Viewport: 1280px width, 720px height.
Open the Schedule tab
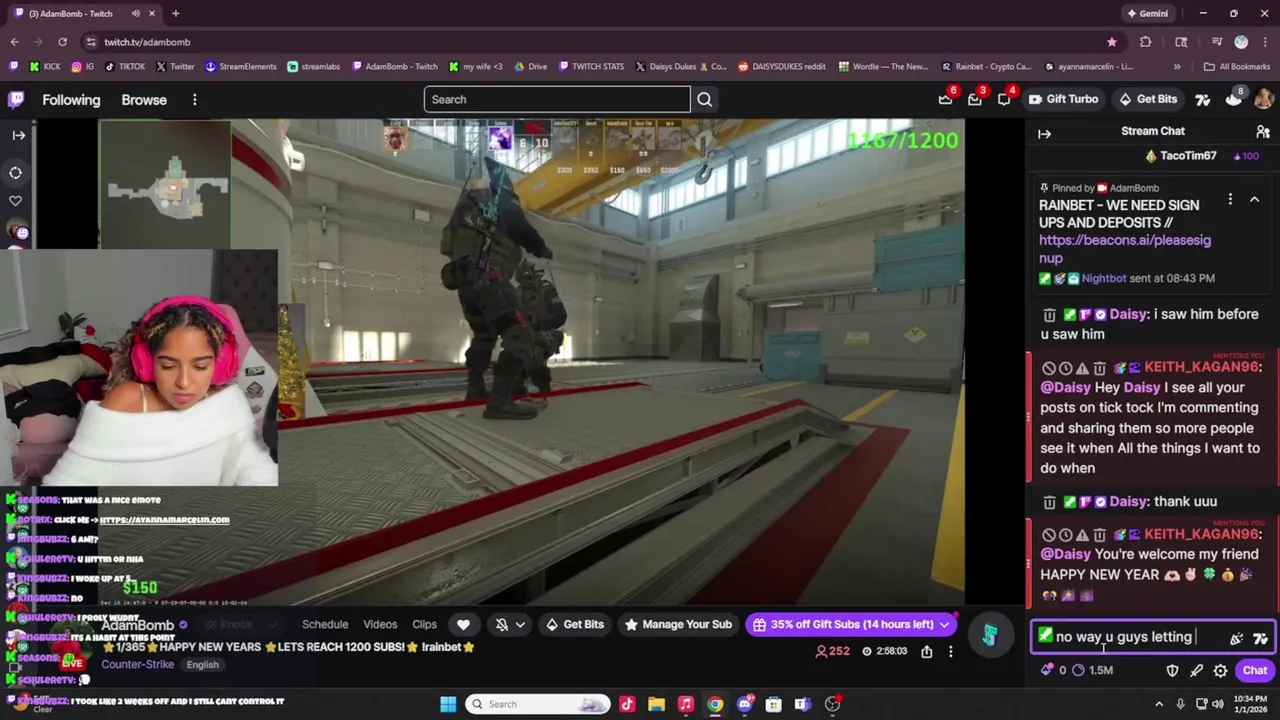click(325, 624)
